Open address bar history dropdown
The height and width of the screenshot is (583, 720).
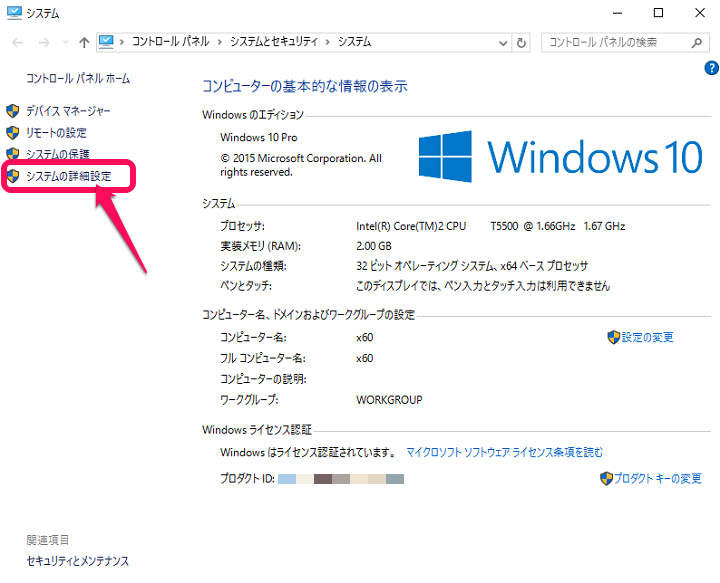pyautogui.click(x=503, y=43)
